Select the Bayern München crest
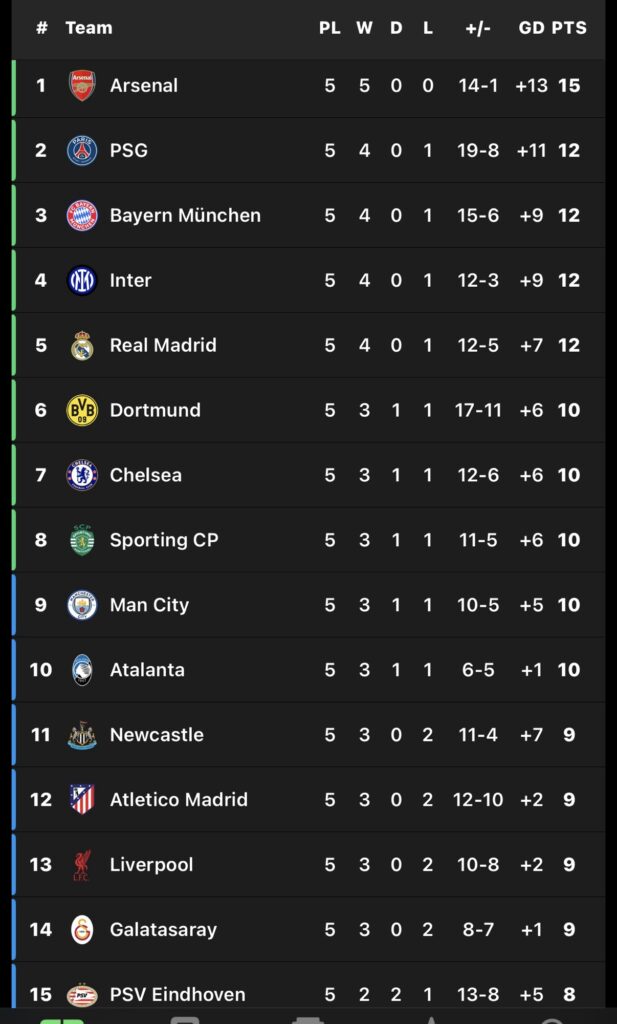Image resolution: width=617 pixels, height=1024 pixels. [82, 216]
